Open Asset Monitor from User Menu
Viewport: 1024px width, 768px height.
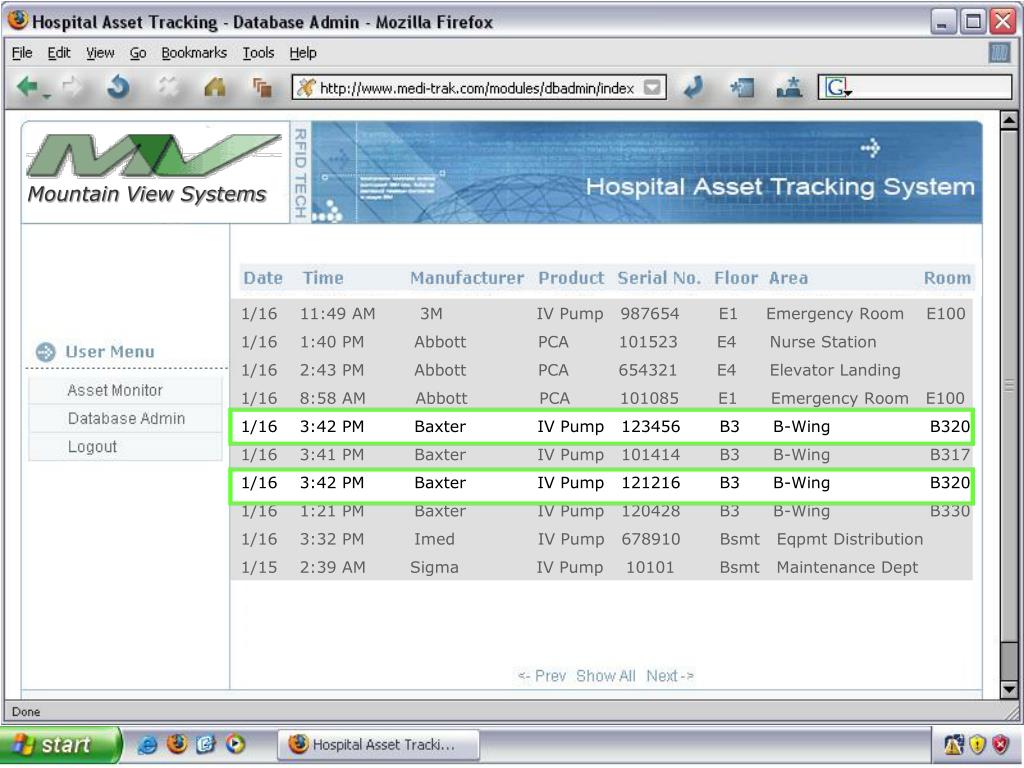pos(125,391)
